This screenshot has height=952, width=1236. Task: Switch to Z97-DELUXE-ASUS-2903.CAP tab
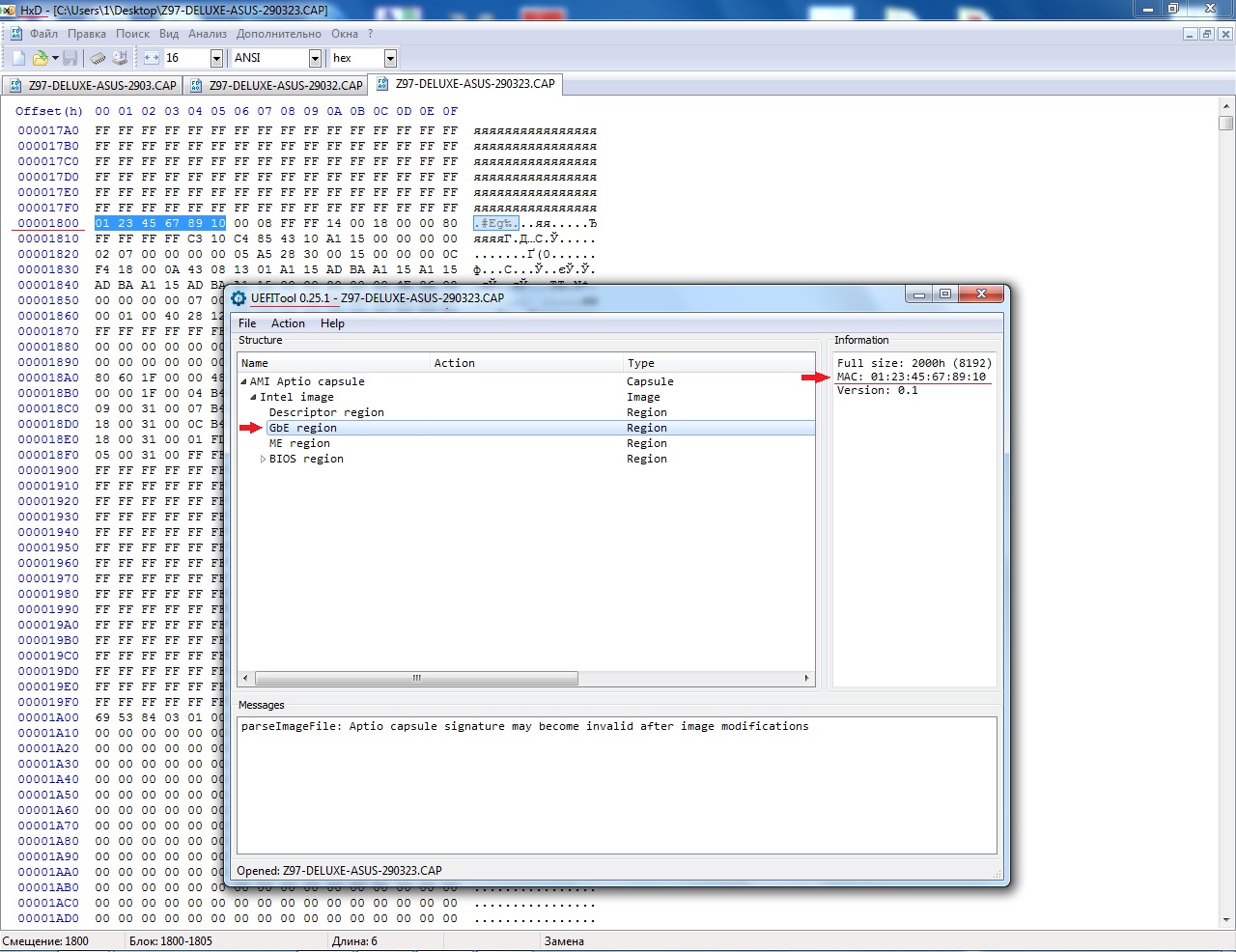(x=93, y=85)
